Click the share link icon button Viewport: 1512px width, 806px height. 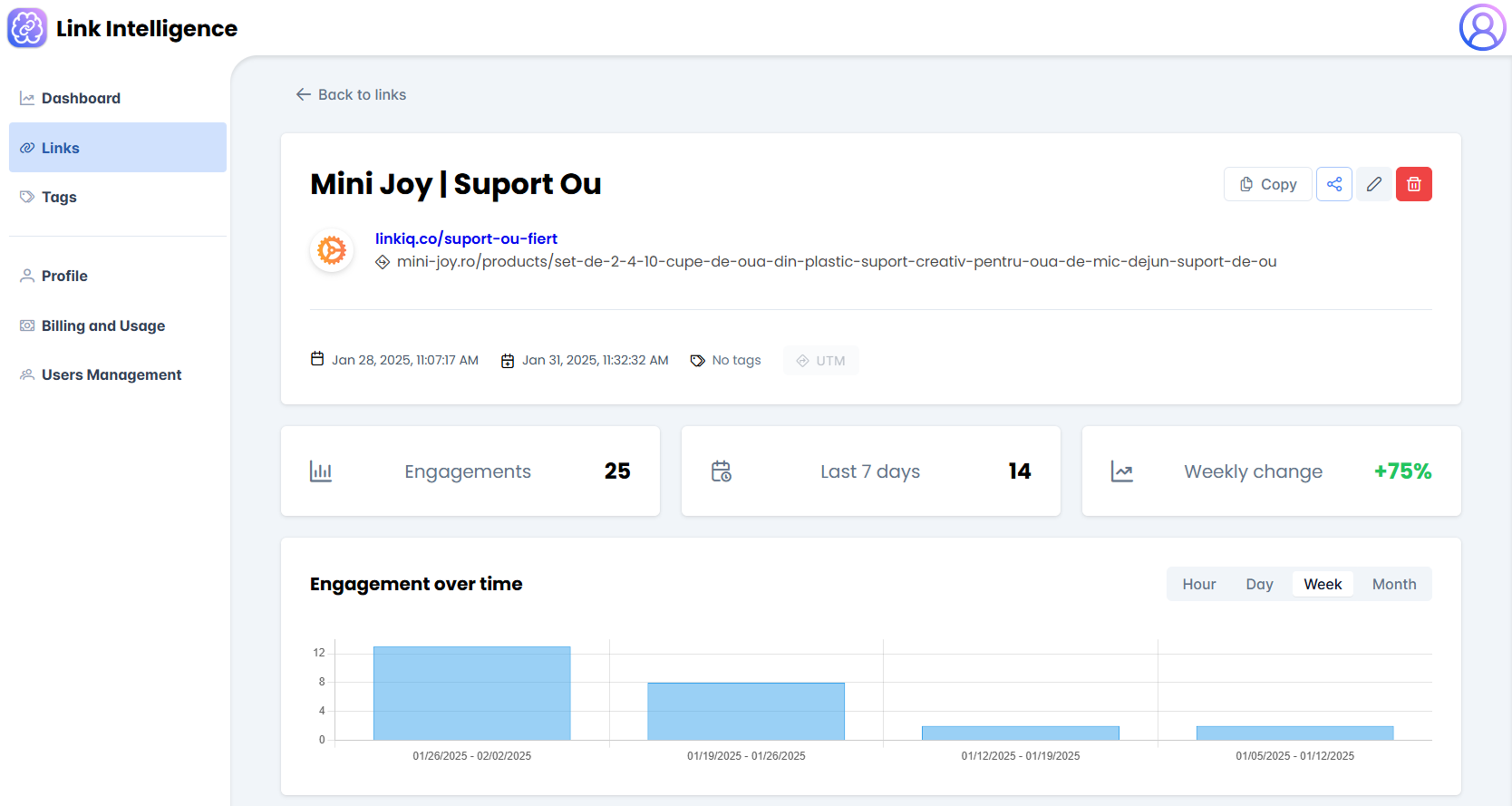click(1334, 184)
